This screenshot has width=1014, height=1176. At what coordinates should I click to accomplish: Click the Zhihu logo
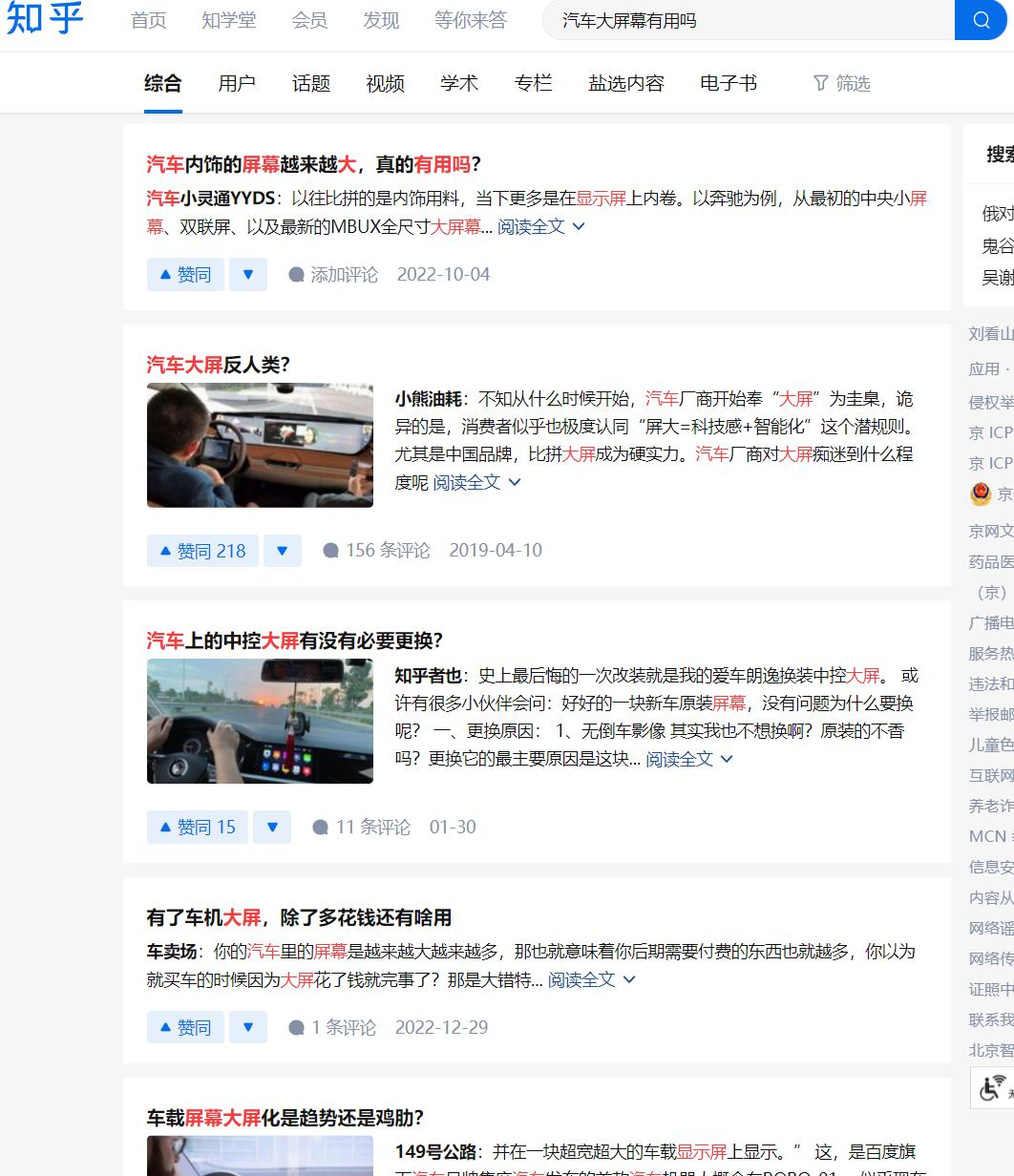click(44, 17)
